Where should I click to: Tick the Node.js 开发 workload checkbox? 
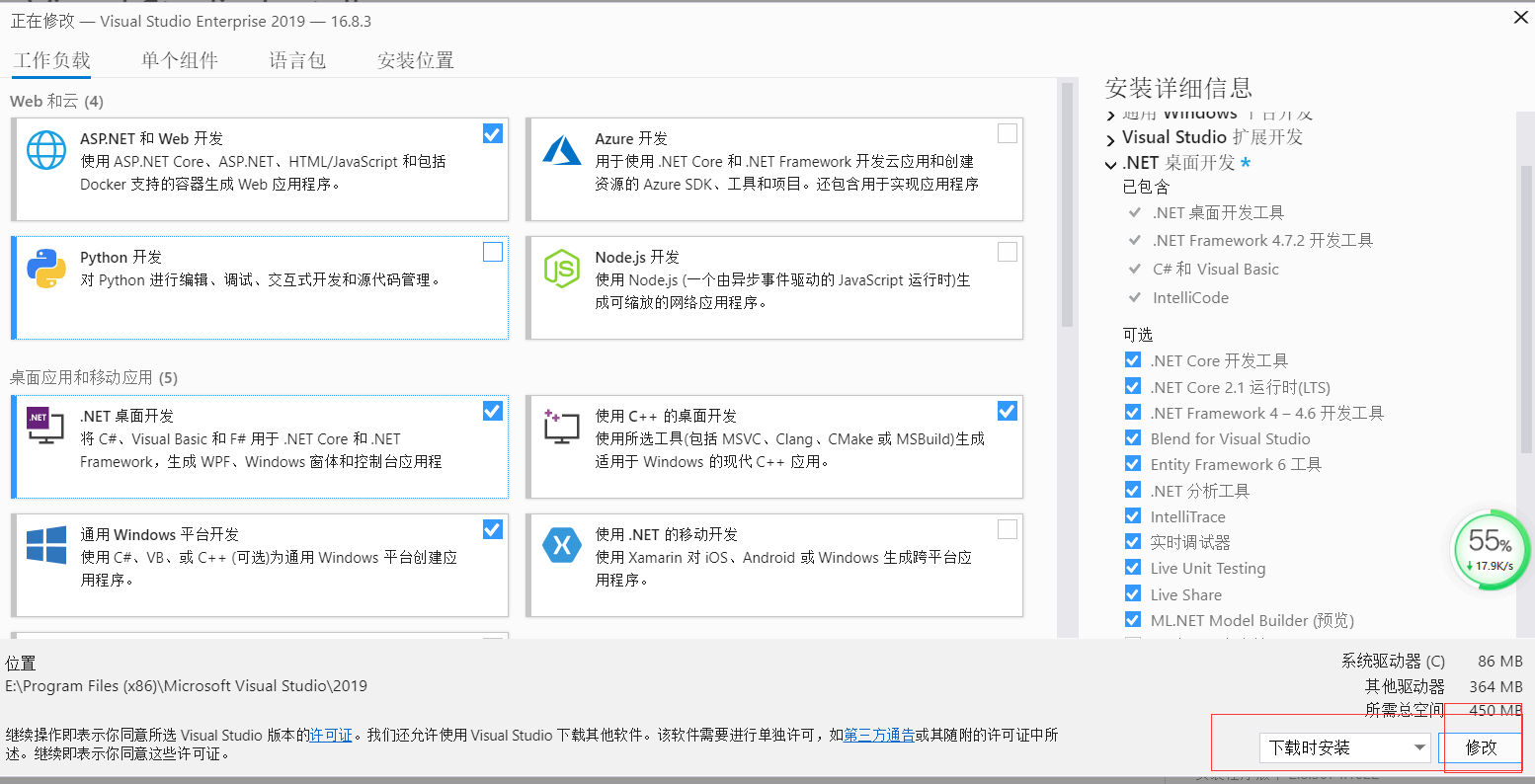coord(1008,252)
